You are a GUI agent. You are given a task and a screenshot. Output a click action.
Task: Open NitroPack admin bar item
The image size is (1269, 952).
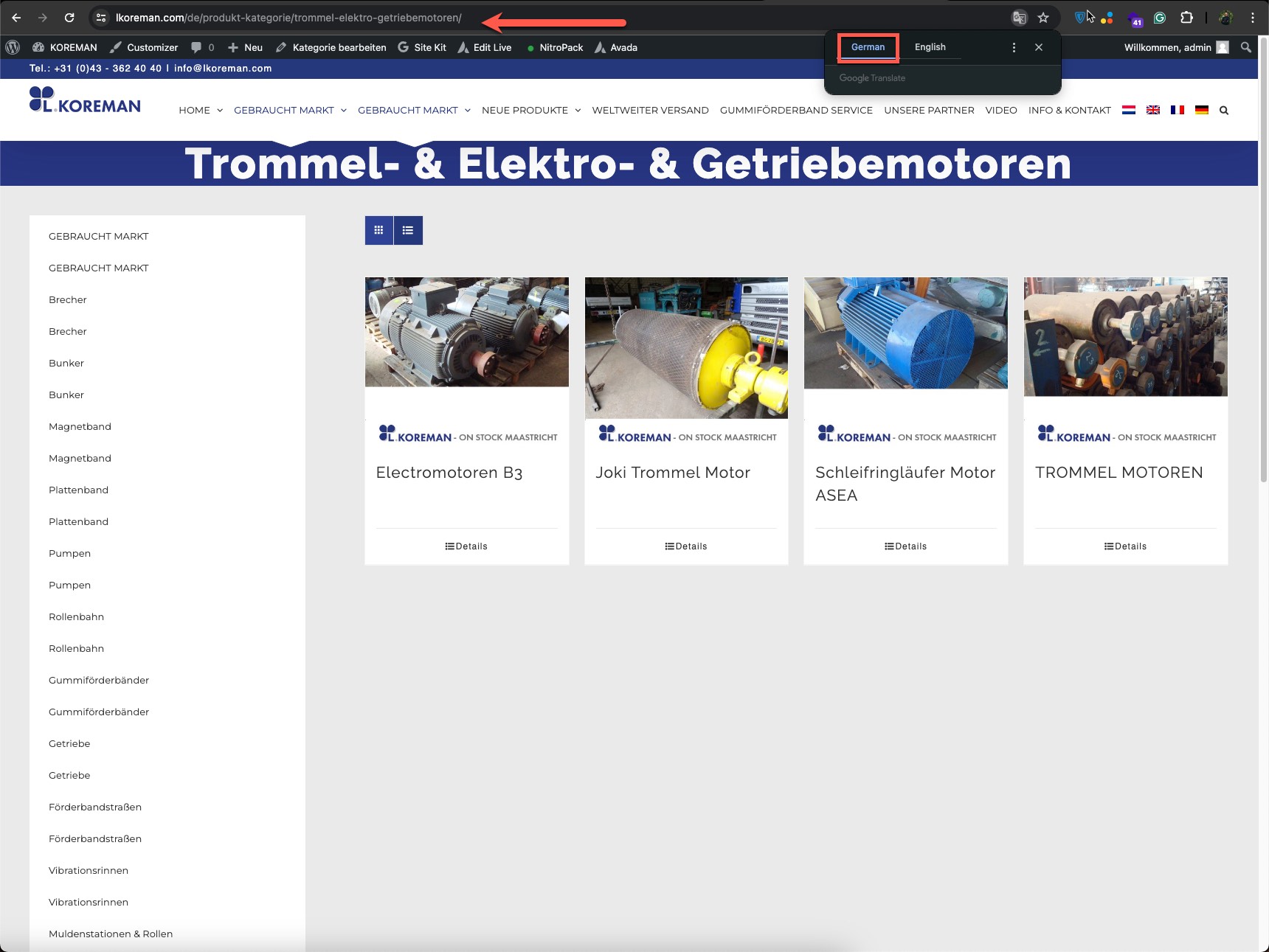tap(555, 47)
